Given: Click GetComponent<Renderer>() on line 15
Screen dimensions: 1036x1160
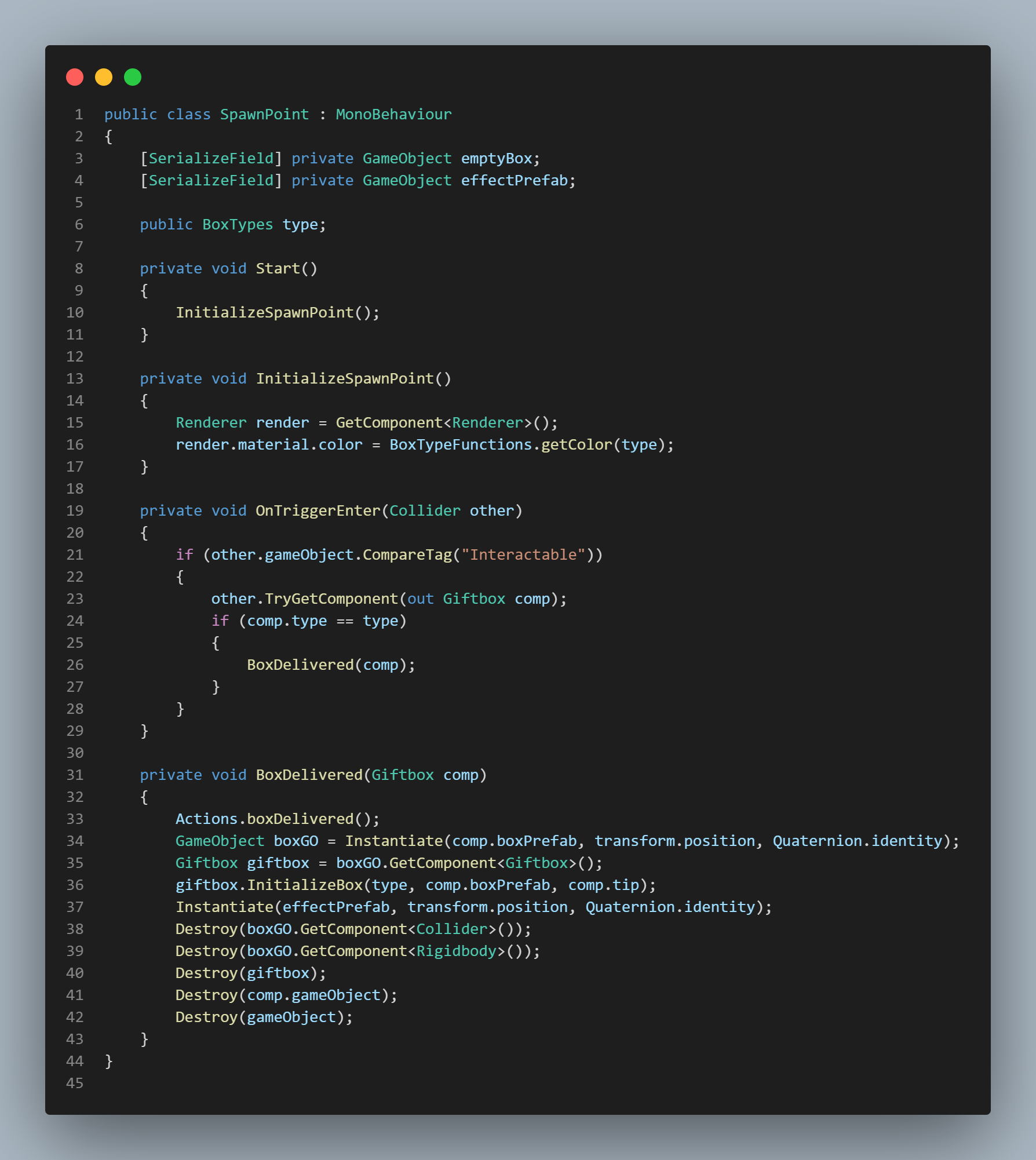Looking at the screenshot, I should pyautogui.click(x=442, y=422).
